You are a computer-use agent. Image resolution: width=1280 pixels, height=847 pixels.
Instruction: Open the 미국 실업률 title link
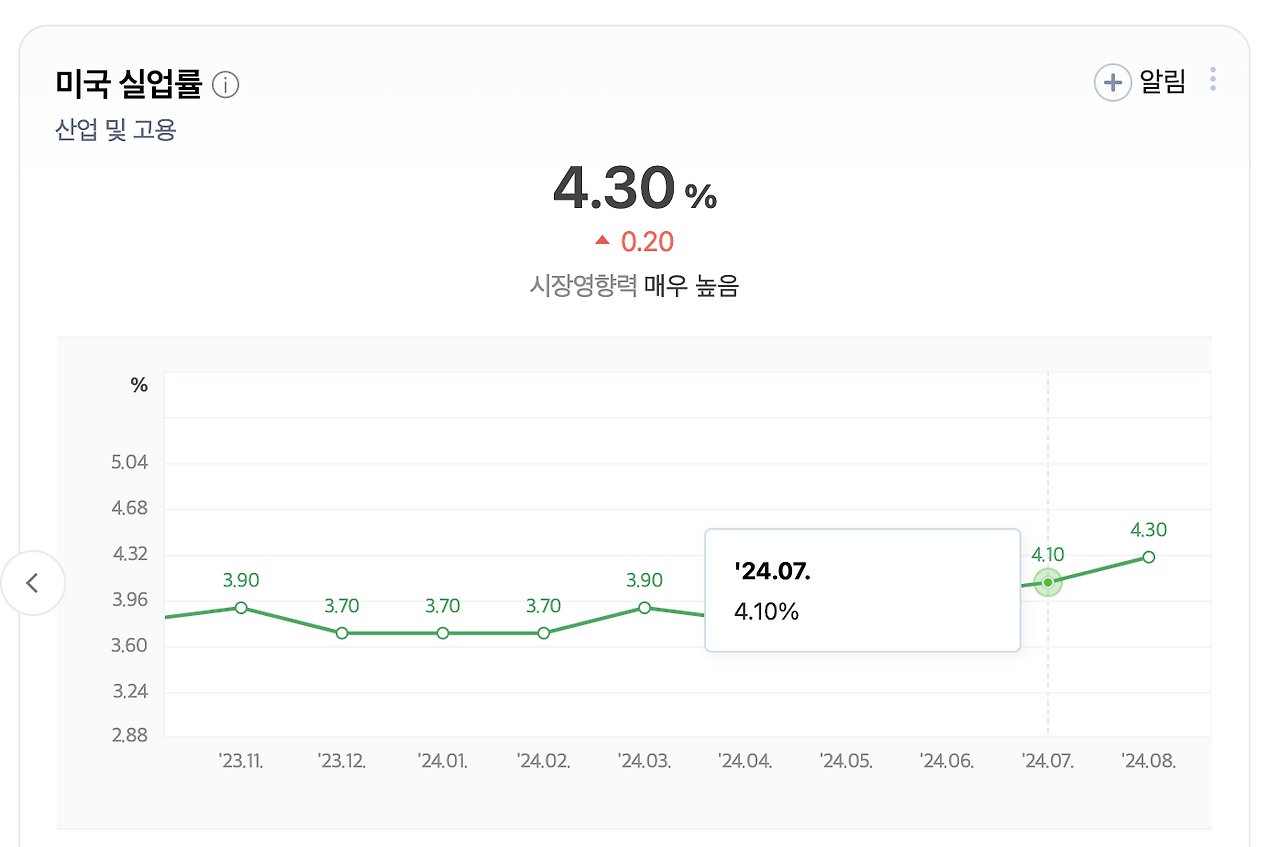(x=131, y=84)
